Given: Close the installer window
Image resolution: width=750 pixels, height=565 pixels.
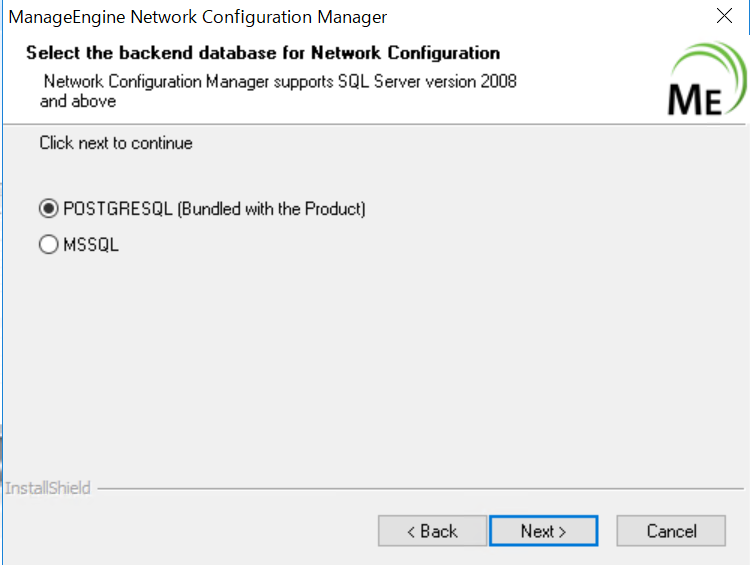Looking at the screenshot, I should tap(725, 16).
